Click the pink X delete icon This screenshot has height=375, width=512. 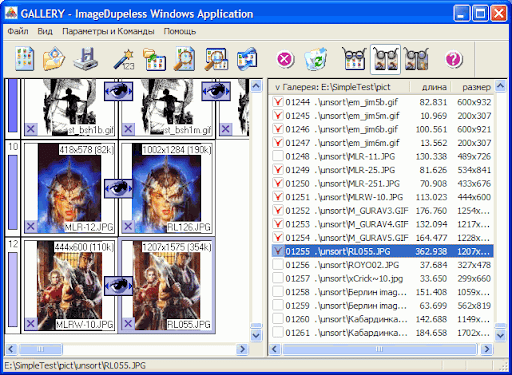[x=284, y=60]
